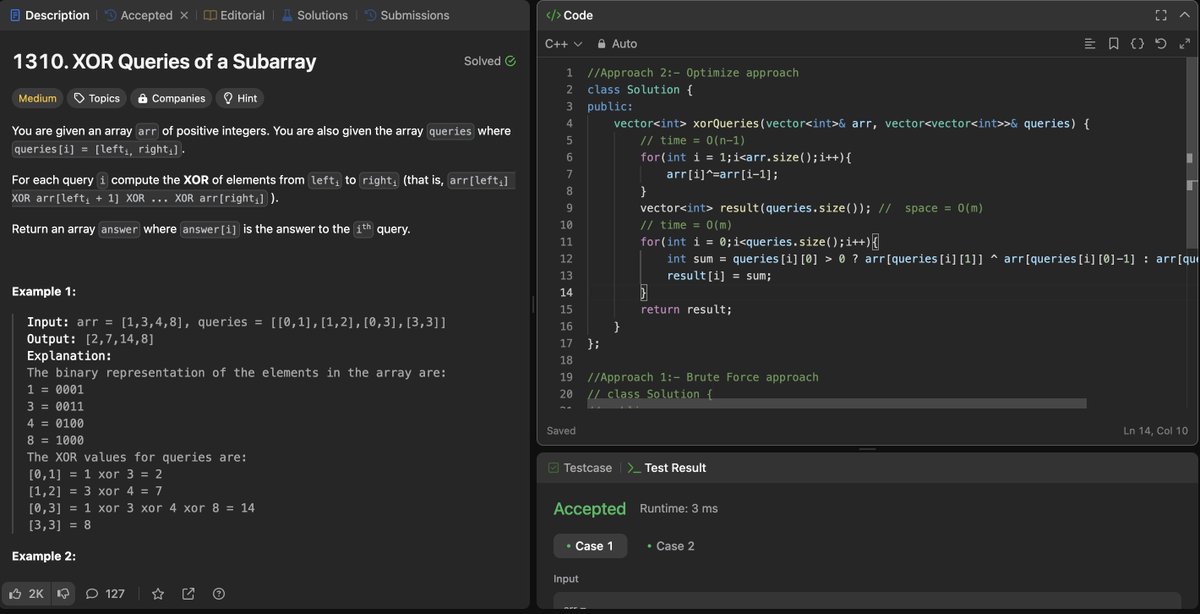Image resolution: width=1200 pixels, height=614 pixels.
Task: Like the problem using thumbs-up 2K
Action: (x=26, y=594)
